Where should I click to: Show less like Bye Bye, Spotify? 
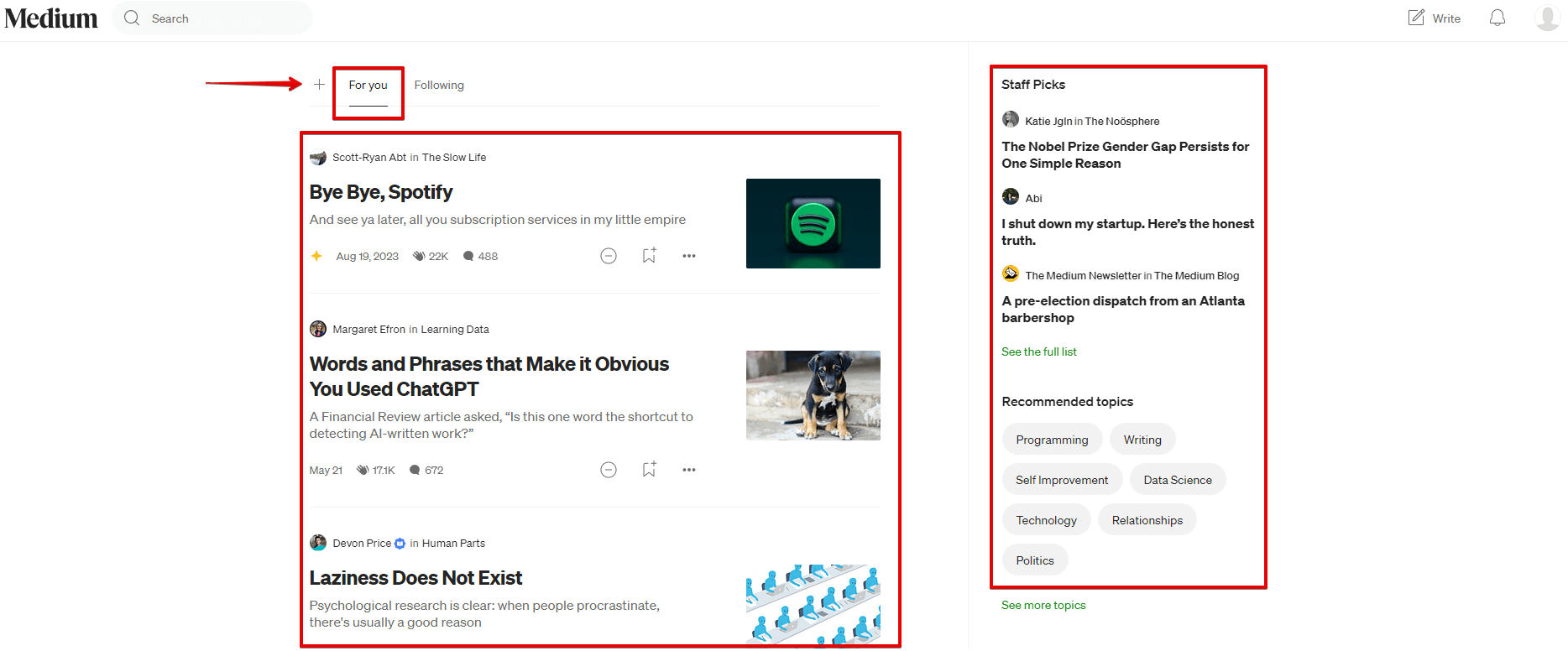[609, 256]
